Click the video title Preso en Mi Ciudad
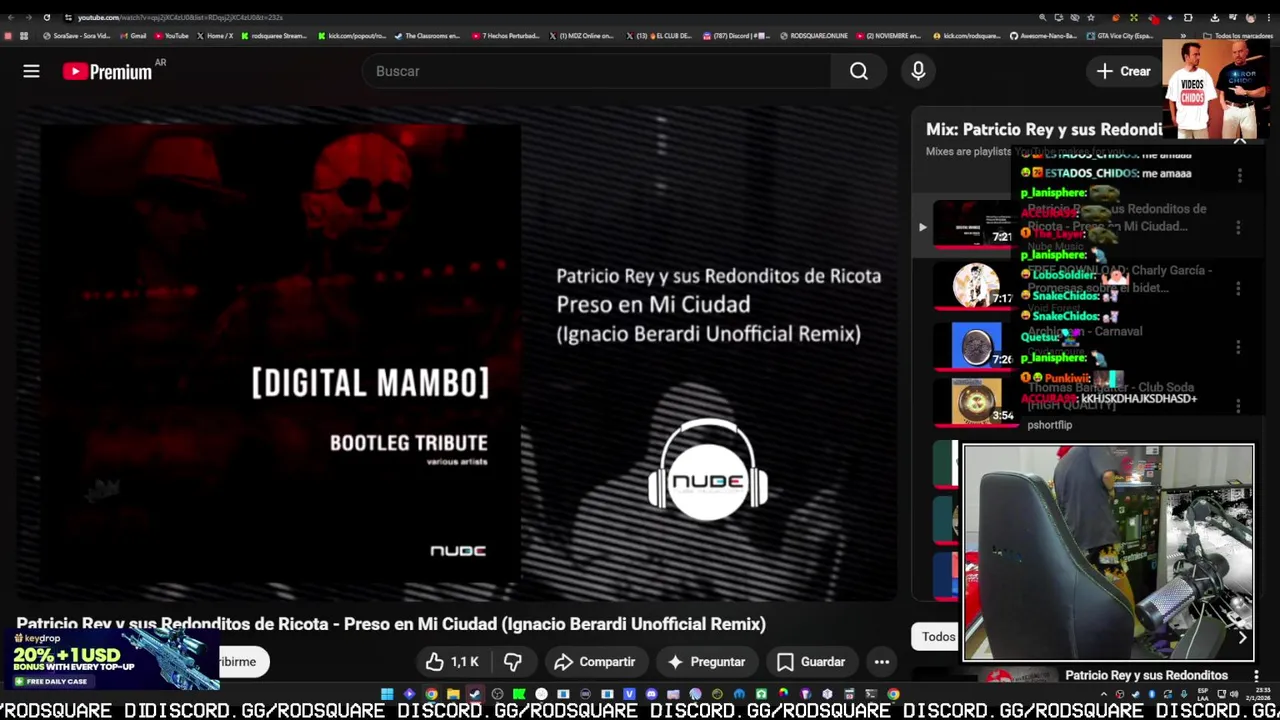This screenshot has height=720, width=1280. [391, 624]
